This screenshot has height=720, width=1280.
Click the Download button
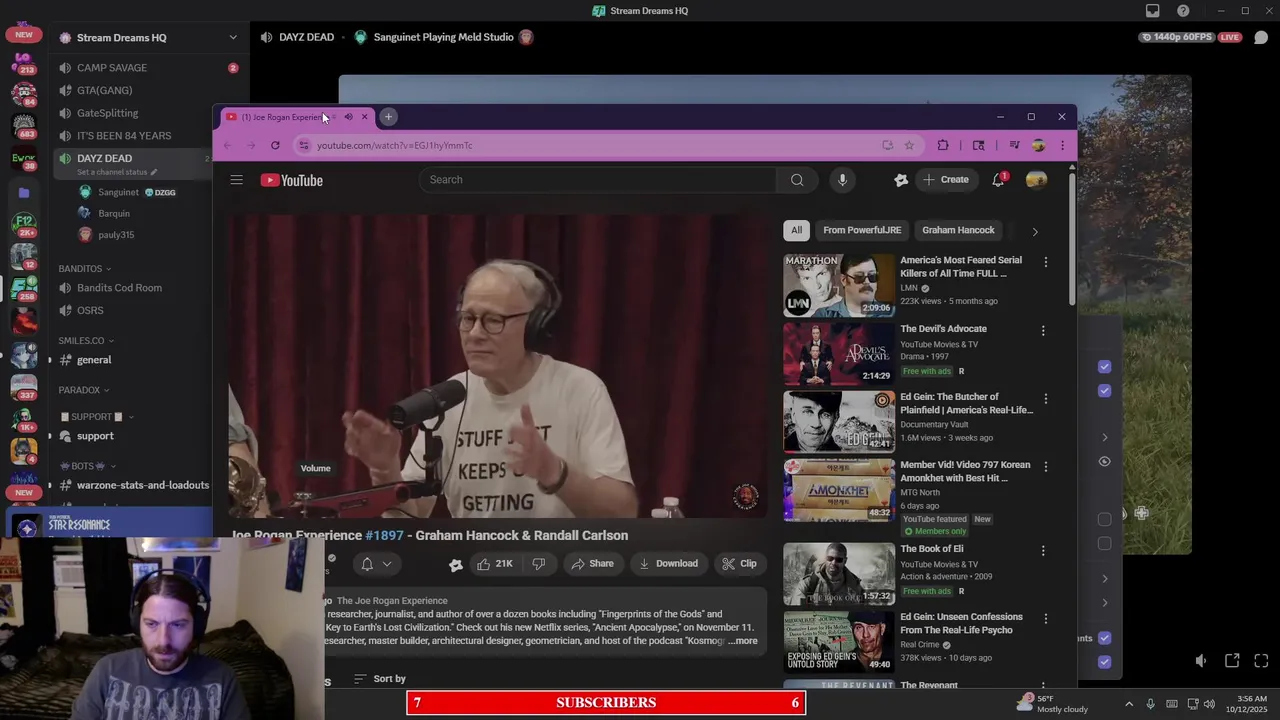[668, 564]
